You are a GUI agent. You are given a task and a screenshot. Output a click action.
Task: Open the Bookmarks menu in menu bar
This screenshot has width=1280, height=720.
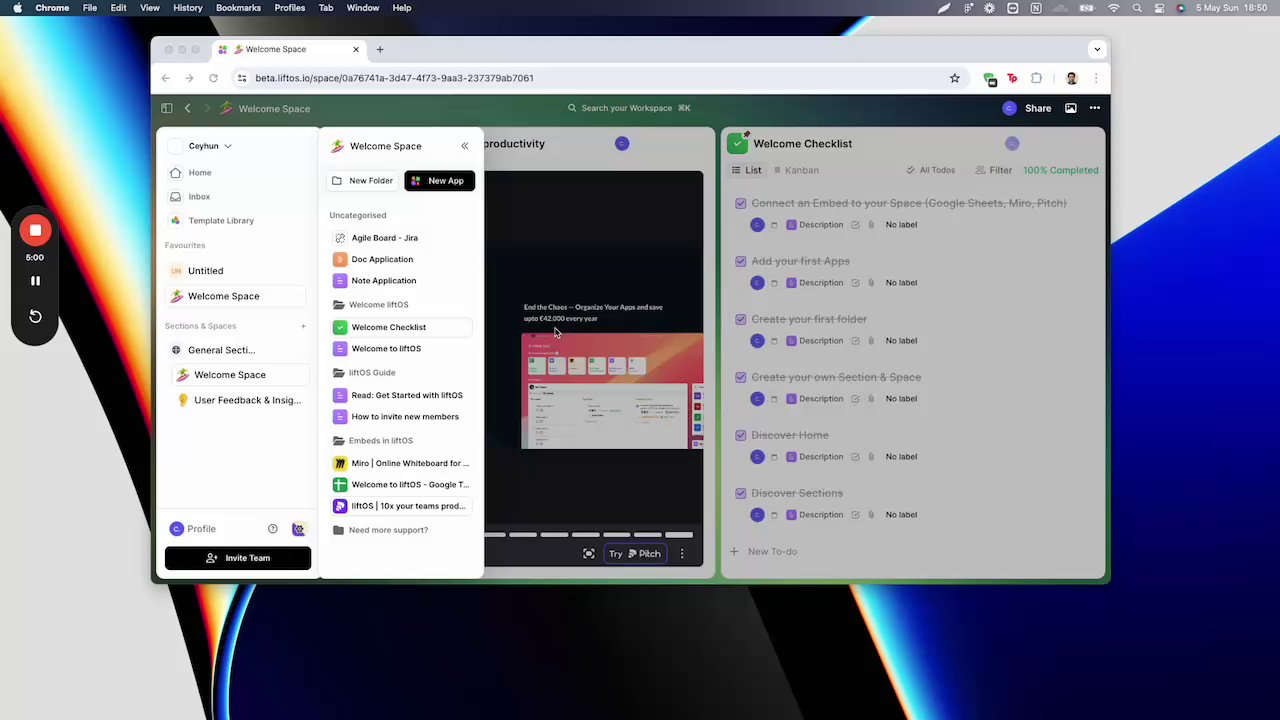(x=238, y=8)
